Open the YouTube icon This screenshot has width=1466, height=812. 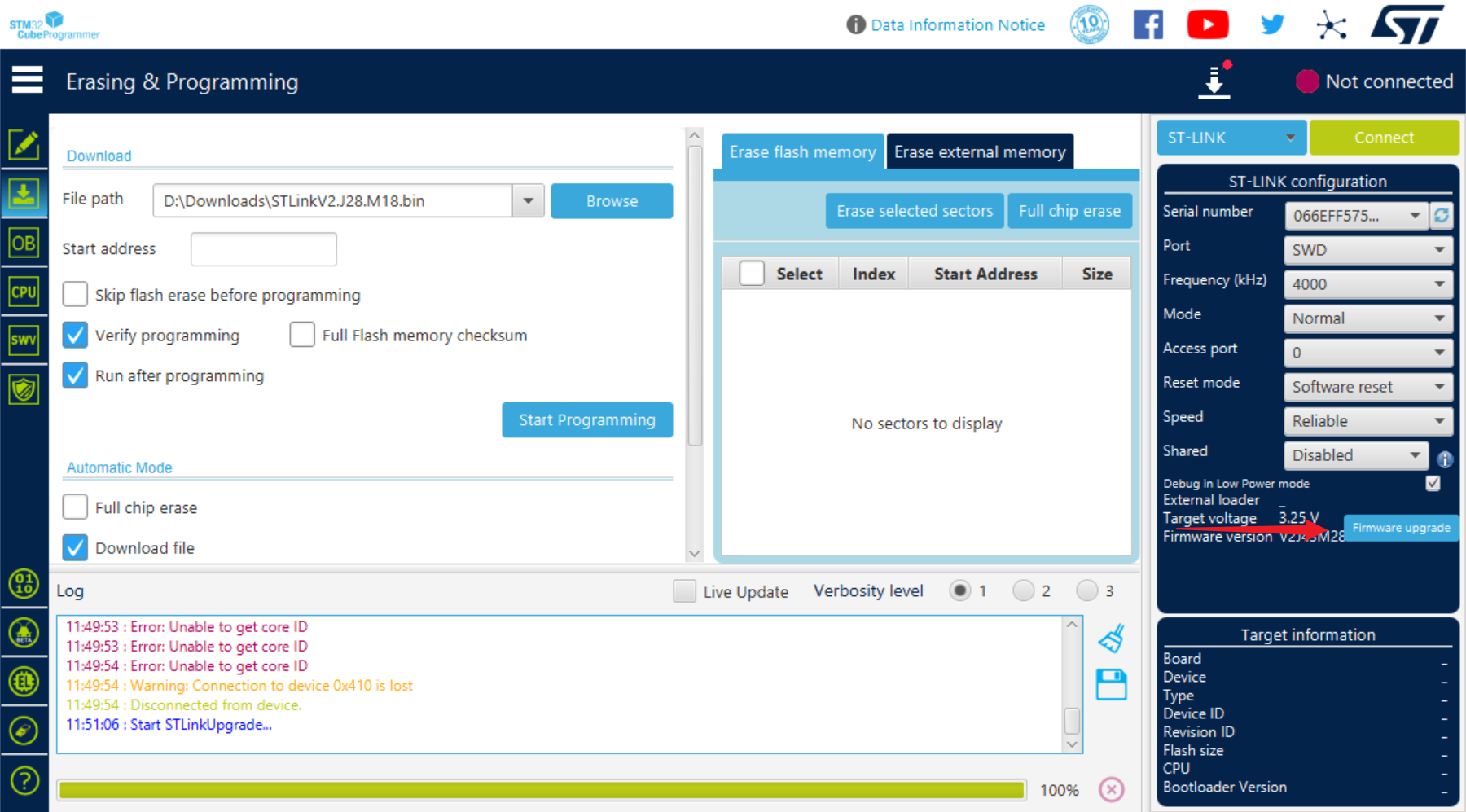click(x=1208, y=24)
